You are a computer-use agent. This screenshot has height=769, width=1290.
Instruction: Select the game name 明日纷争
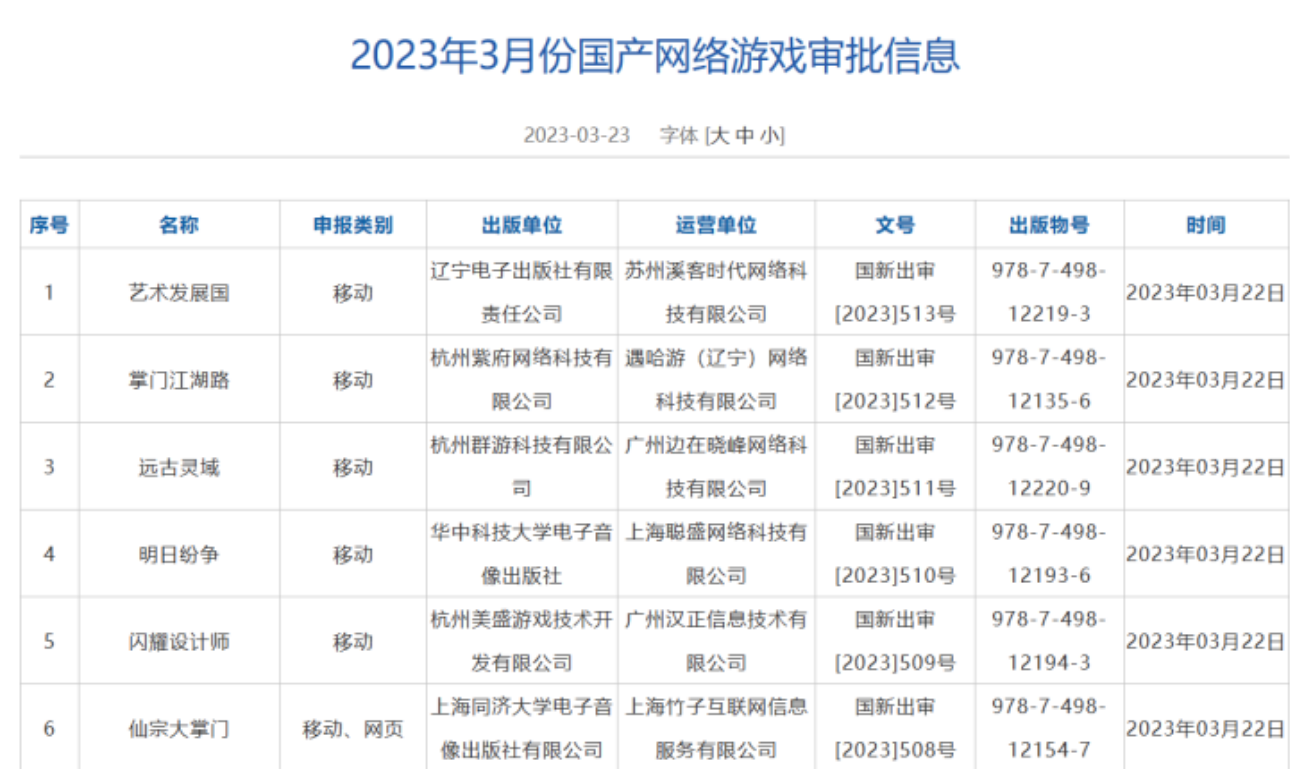178,554
